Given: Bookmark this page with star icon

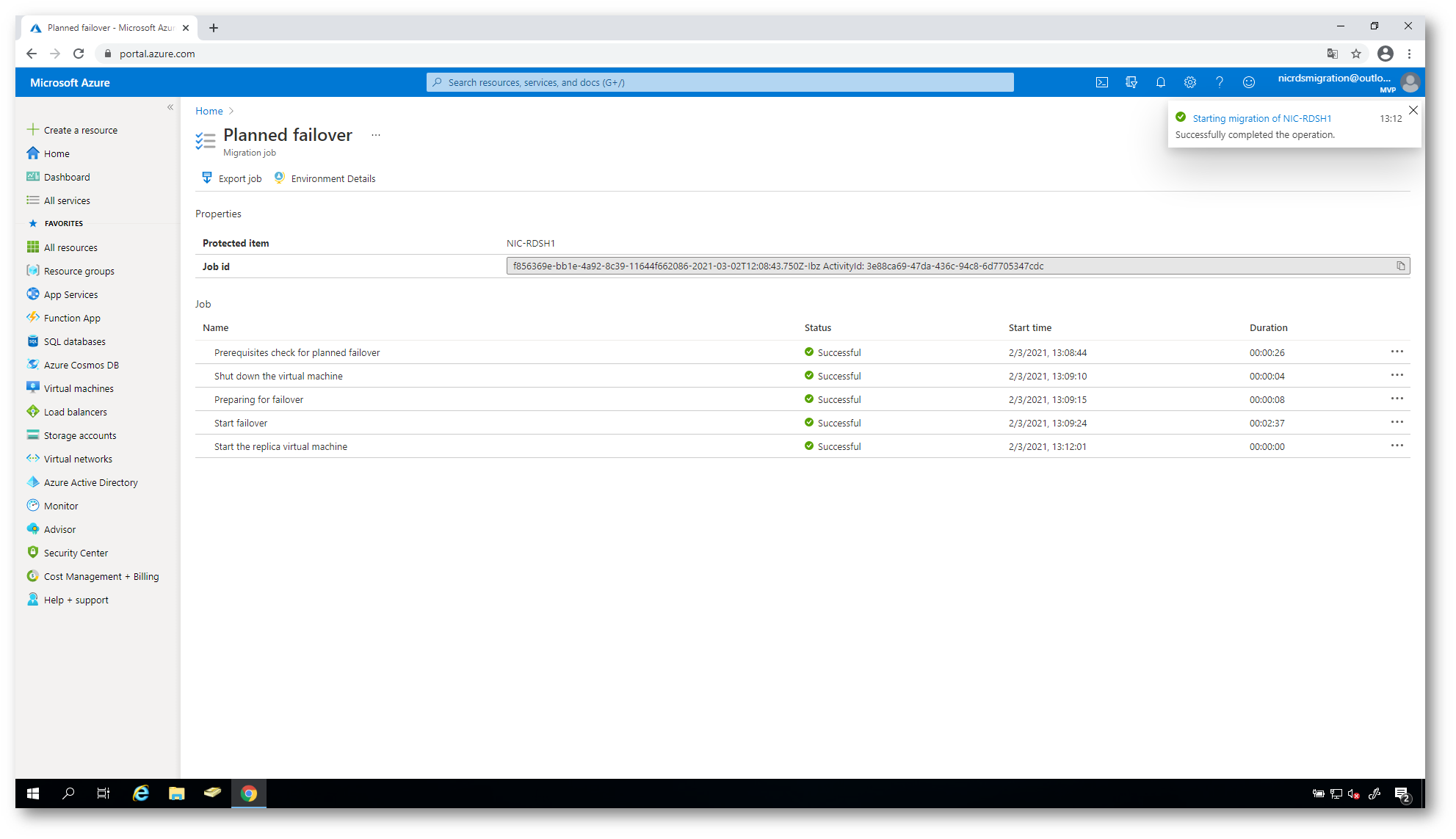Looking at the screenshot, I should pos(1356,54).
